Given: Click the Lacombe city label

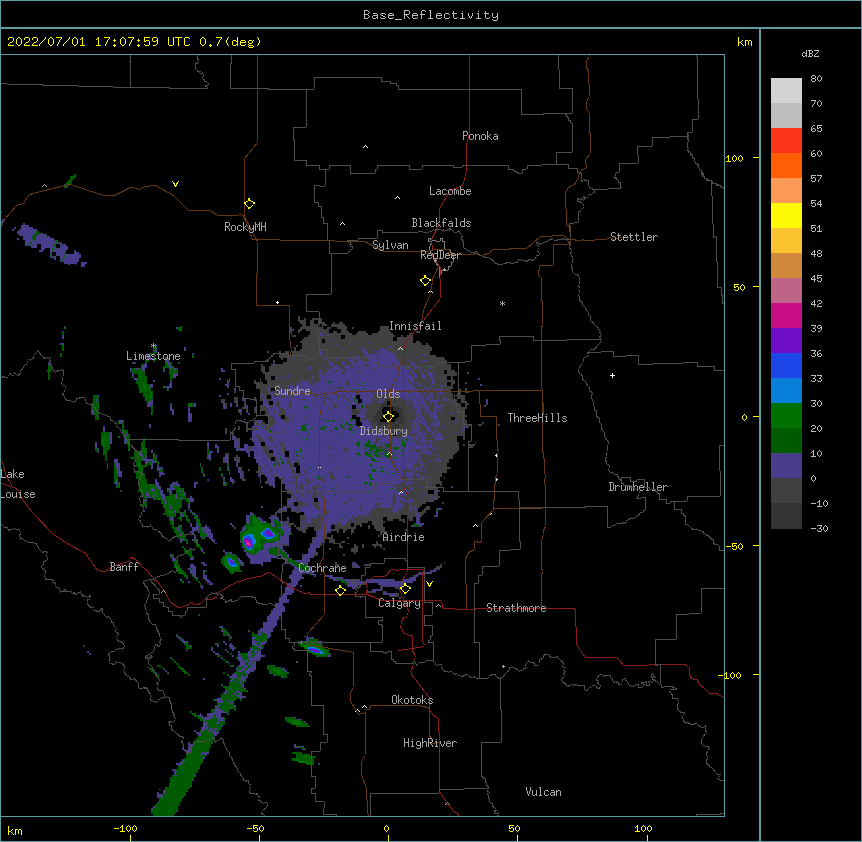Looking at the screenshot, I should [x=450, y=191].
